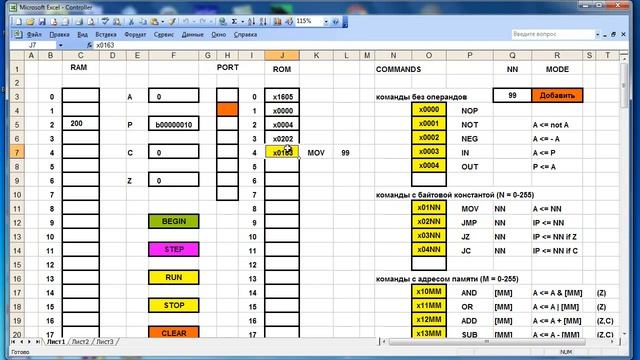Screen dimensions: 640x360
Task: Open Print Preview from the toolbar
Action: click(x=91, y=22)
